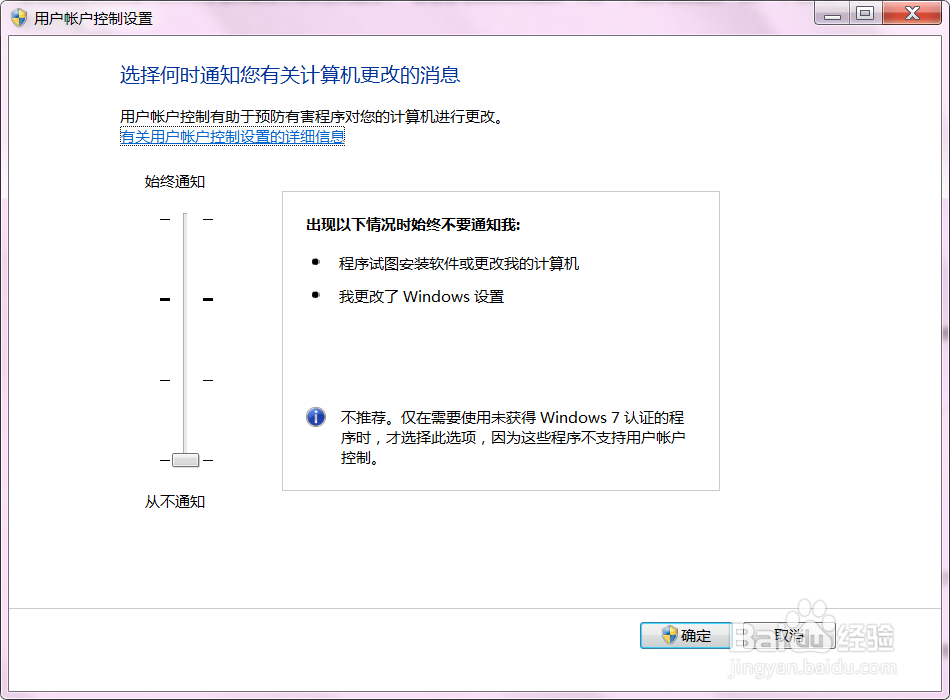Click the 始终通知 label above the slider
Screen dimensions: 950x700
click(173, 181)
